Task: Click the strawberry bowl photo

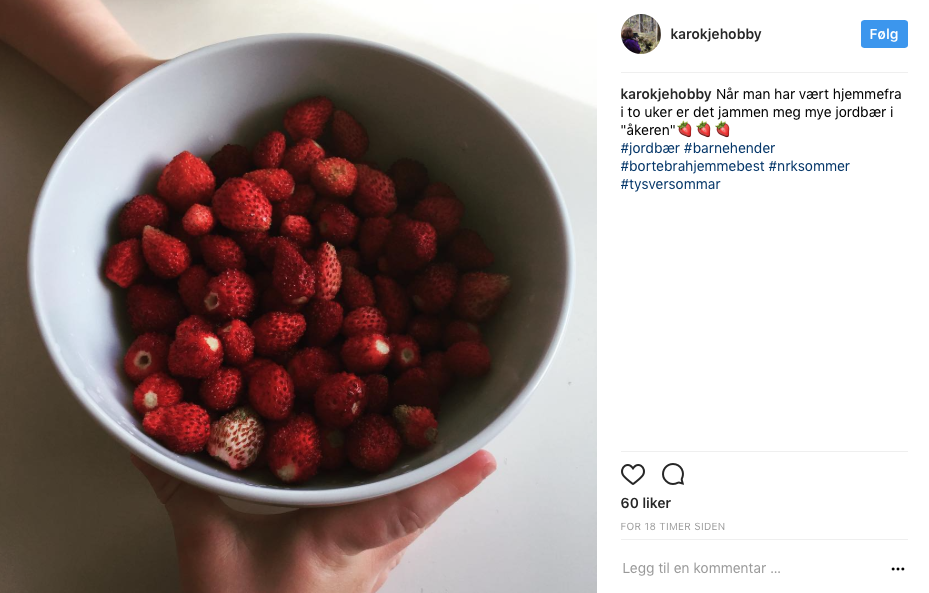Action: [298, 296]
